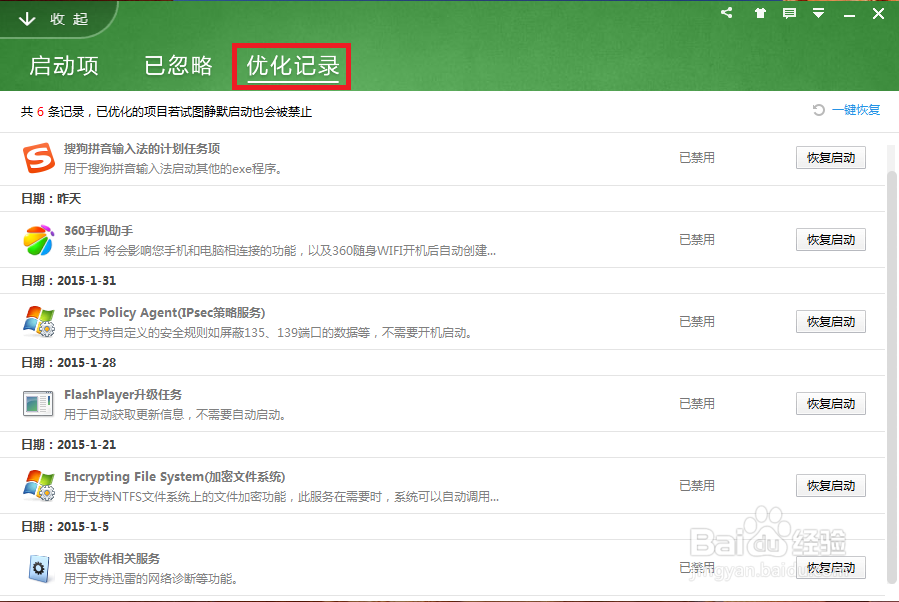Click 日期：昨天 date header
The width and height of the screenshot is (899, 602).
coord(51,198)
